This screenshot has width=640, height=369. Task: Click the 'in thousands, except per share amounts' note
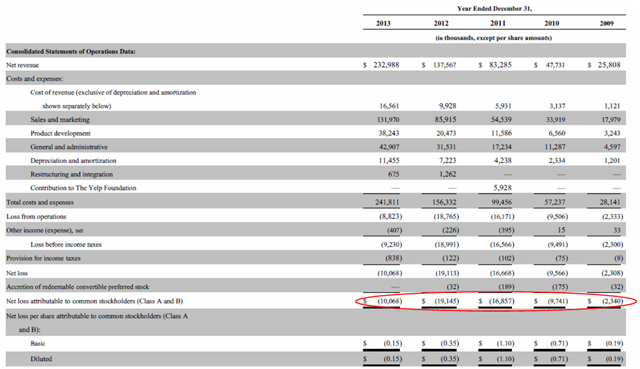tap(493, 38)
